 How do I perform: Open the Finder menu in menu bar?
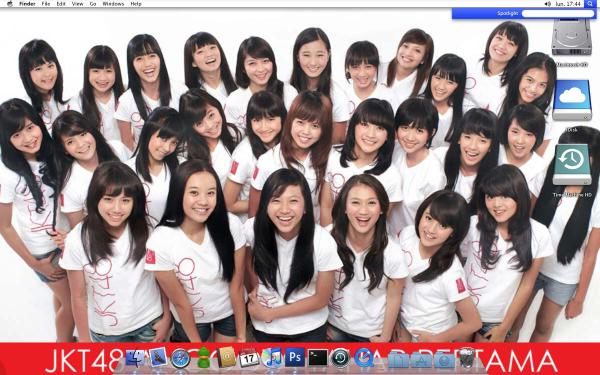(x=27, y=4)
